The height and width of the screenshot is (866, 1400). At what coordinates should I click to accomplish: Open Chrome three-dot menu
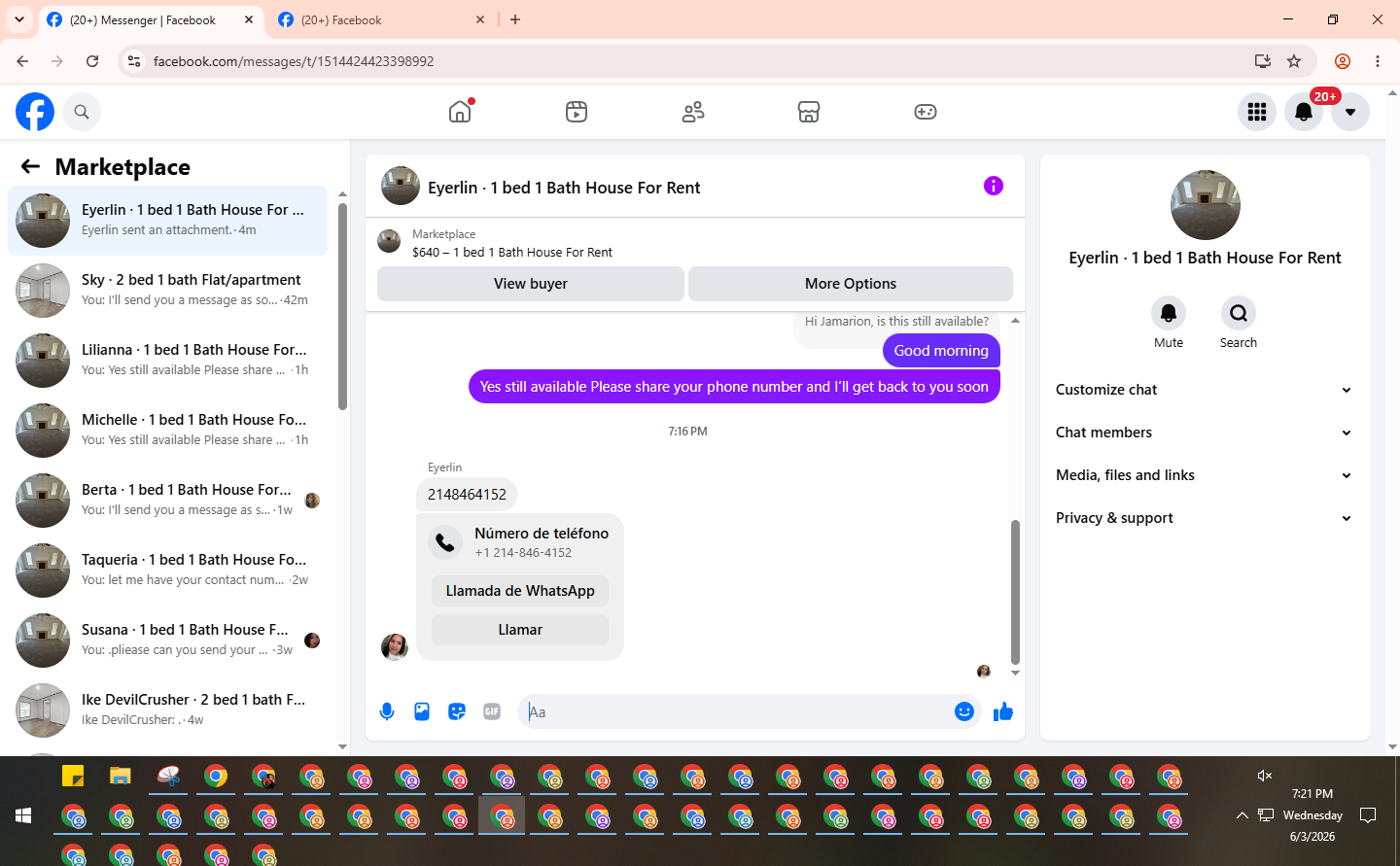[1378, 61]
